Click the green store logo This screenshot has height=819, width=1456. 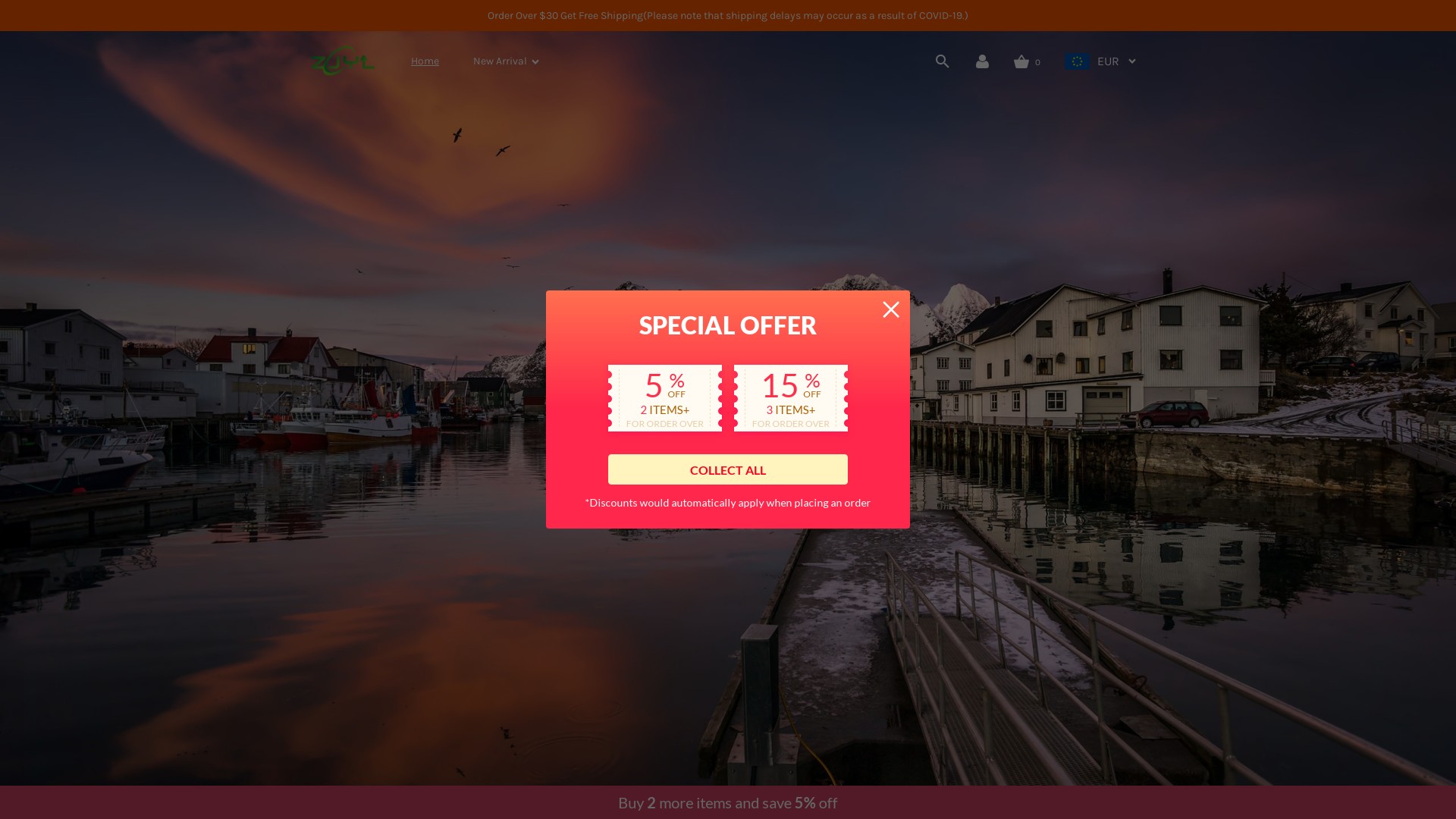pos(343,61)
